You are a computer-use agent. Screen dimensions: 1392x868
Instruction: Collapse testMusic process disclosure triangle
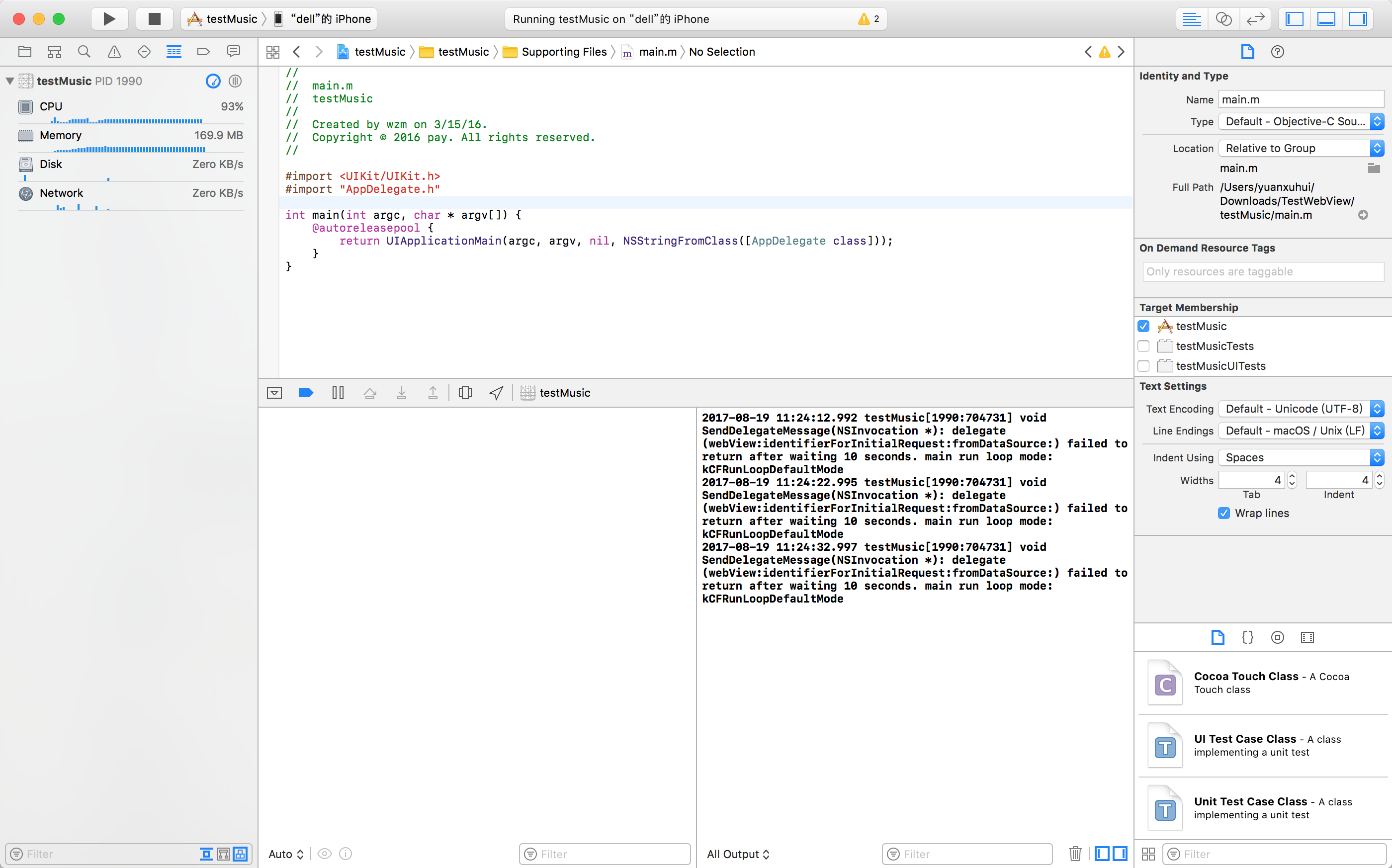click(10, 81)
